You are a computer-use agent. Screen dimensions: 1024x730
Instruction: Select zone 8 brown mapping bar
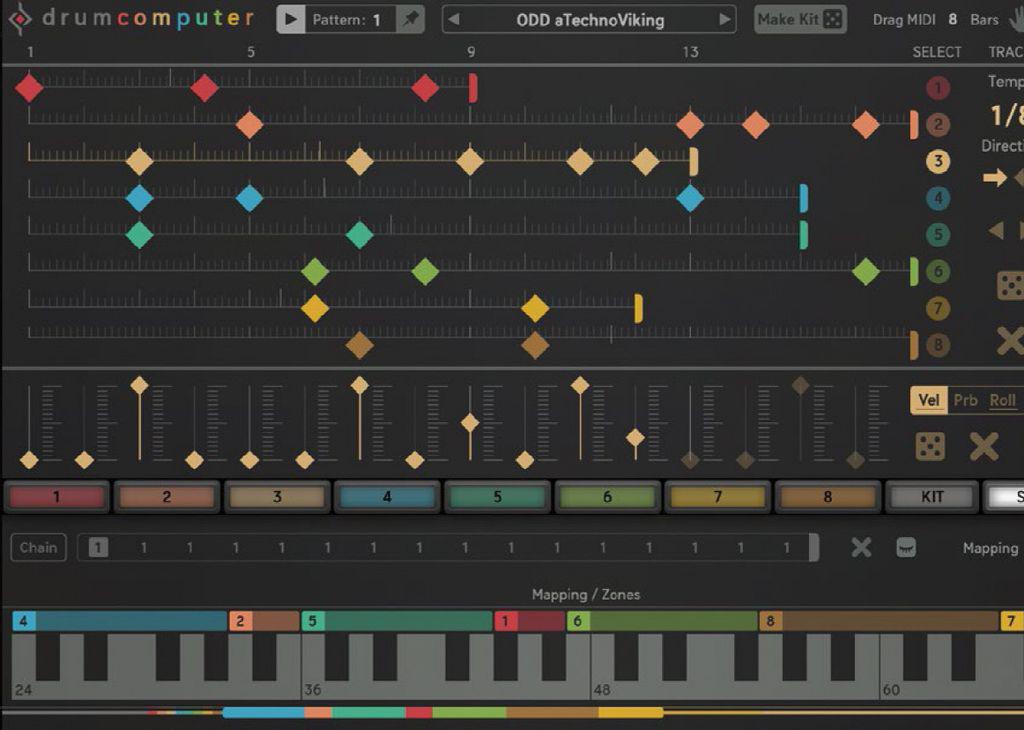(878, 621)
